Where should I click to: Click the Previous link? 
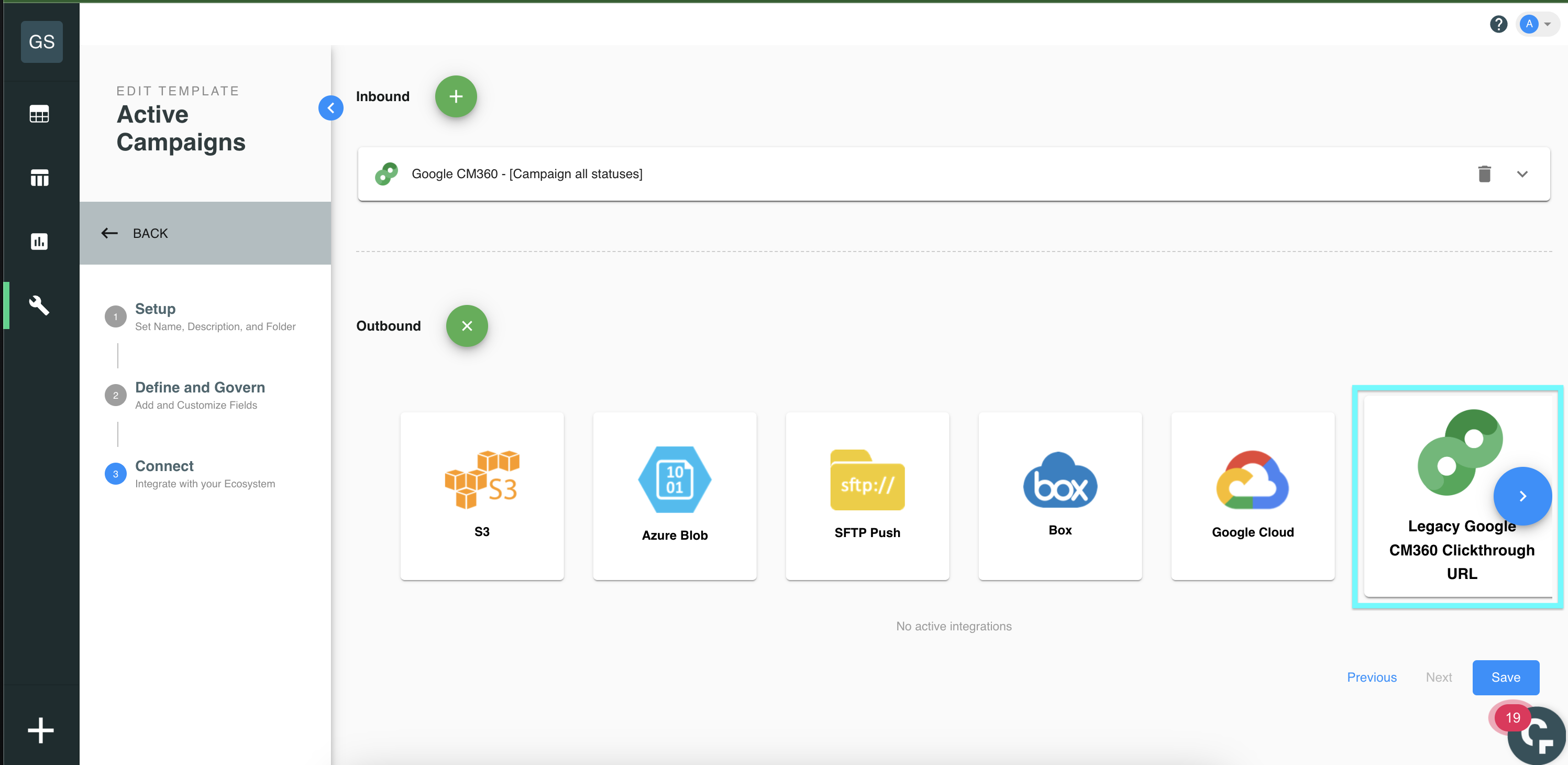pyautogui.click(x=1371, y=677)
